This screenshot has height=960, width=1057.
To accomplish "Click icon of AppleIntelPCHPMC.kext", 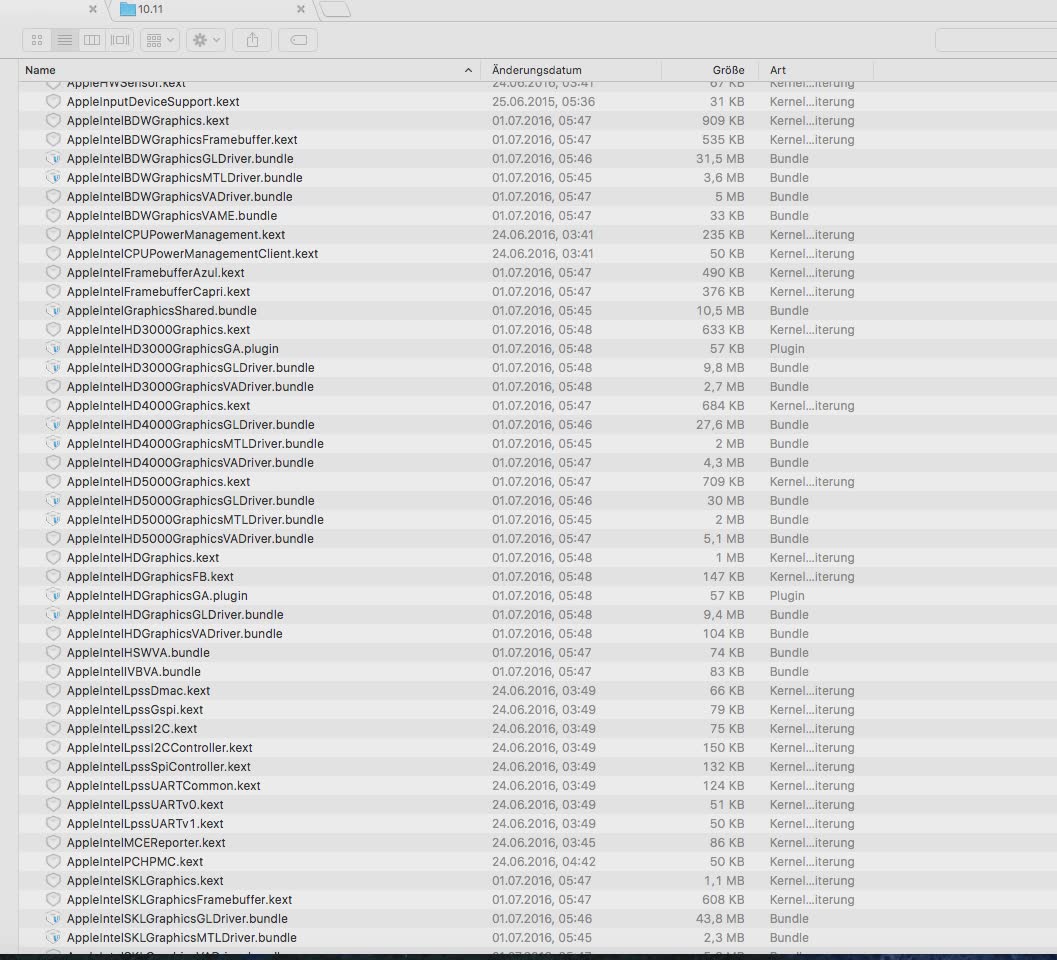I will coord(53,862).
